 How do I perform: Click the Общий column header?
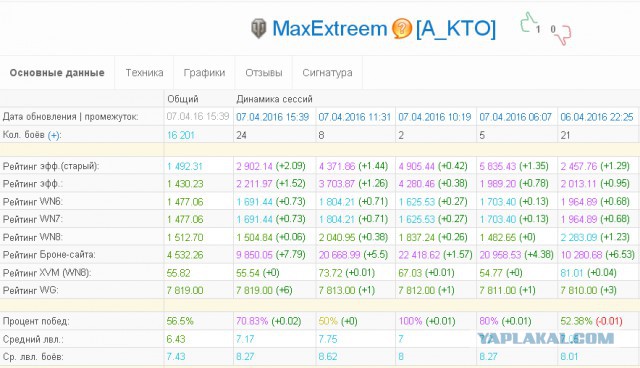[182, 99]
